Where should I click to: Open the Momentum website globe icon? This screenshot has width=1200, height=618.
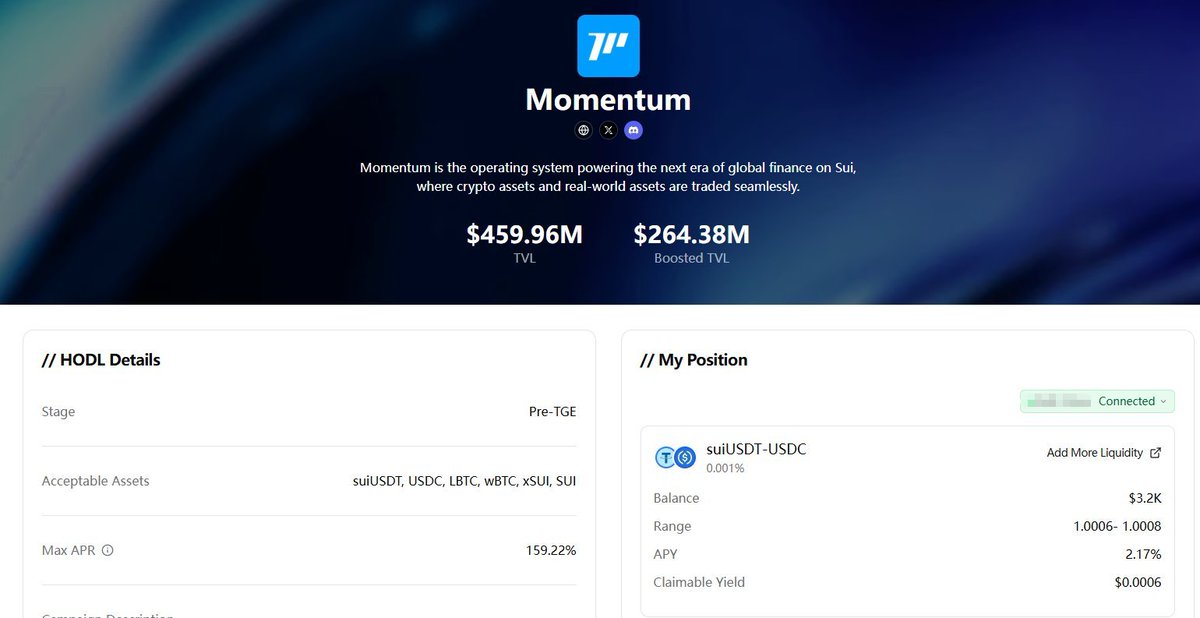pyautogui.click(x=584, y=130)
